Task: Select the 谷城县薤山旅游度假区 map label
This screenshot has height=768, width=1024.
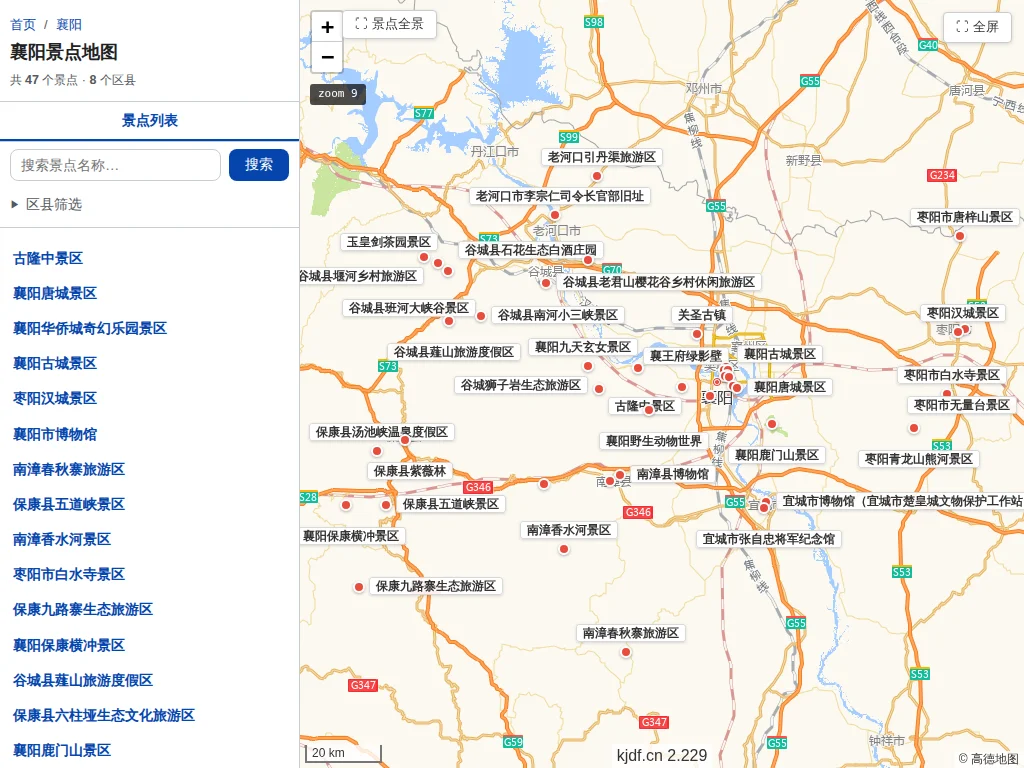Action: (454, 352)
